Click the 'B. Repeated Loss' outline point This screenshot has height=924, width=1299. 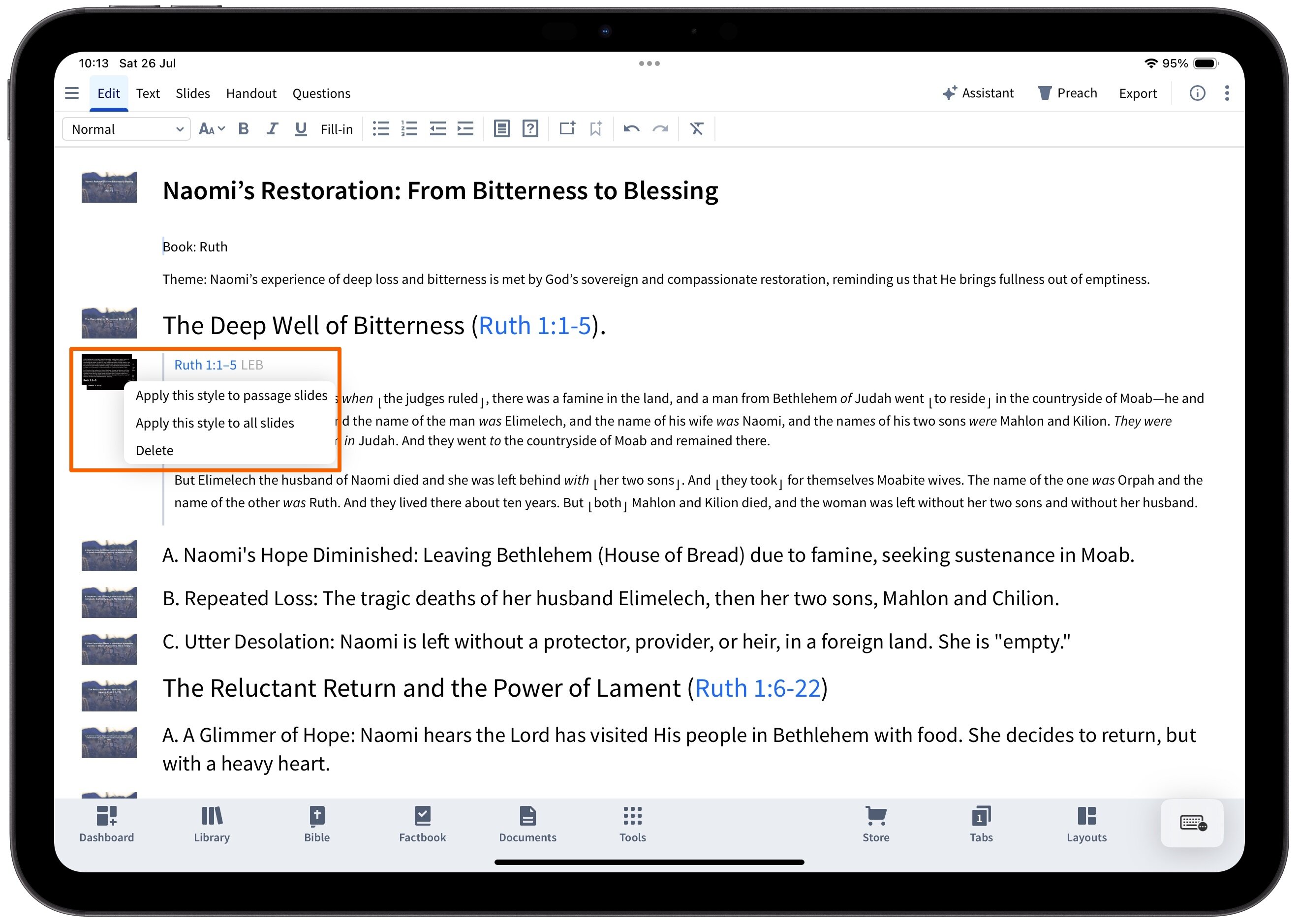(611, 599)
